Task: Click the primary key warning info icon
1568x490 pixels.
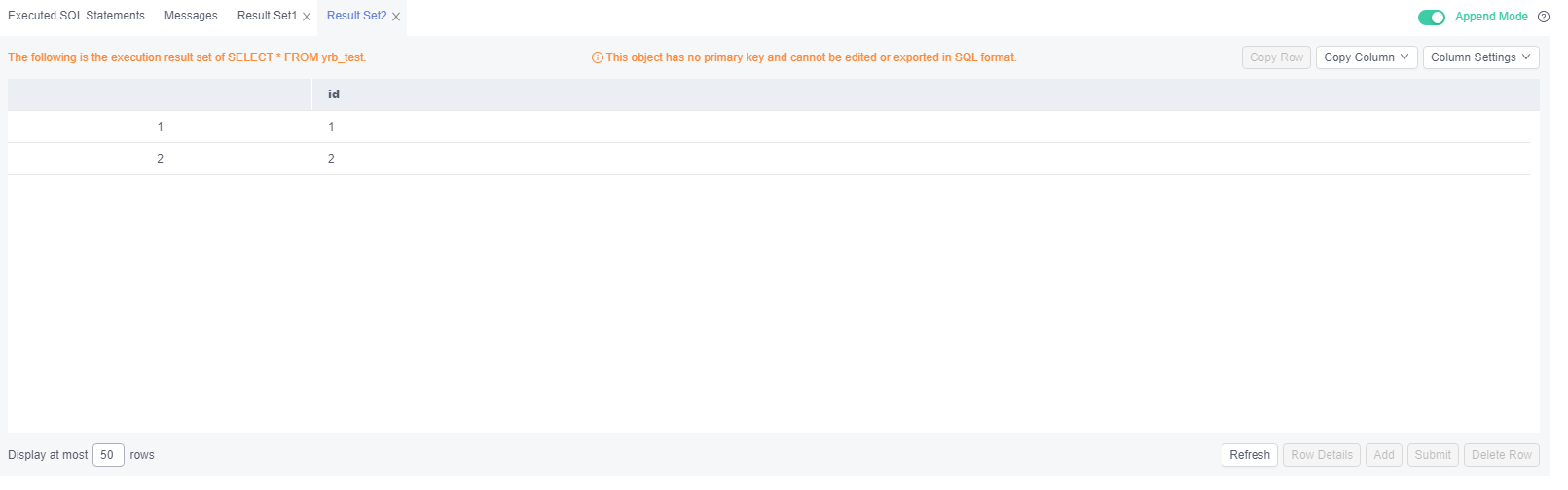Action: click(598, 57)
